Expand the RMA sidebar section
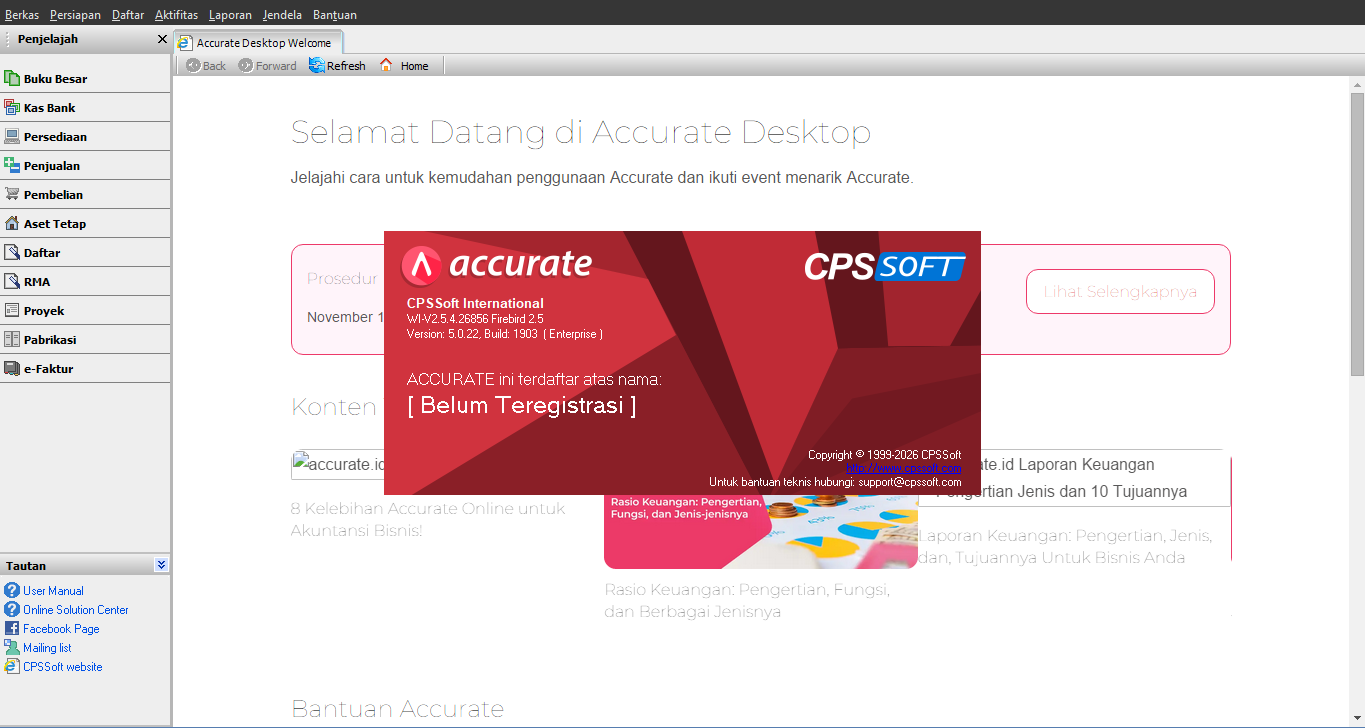This screenshot has height=728, width=1365. [36, 282]
